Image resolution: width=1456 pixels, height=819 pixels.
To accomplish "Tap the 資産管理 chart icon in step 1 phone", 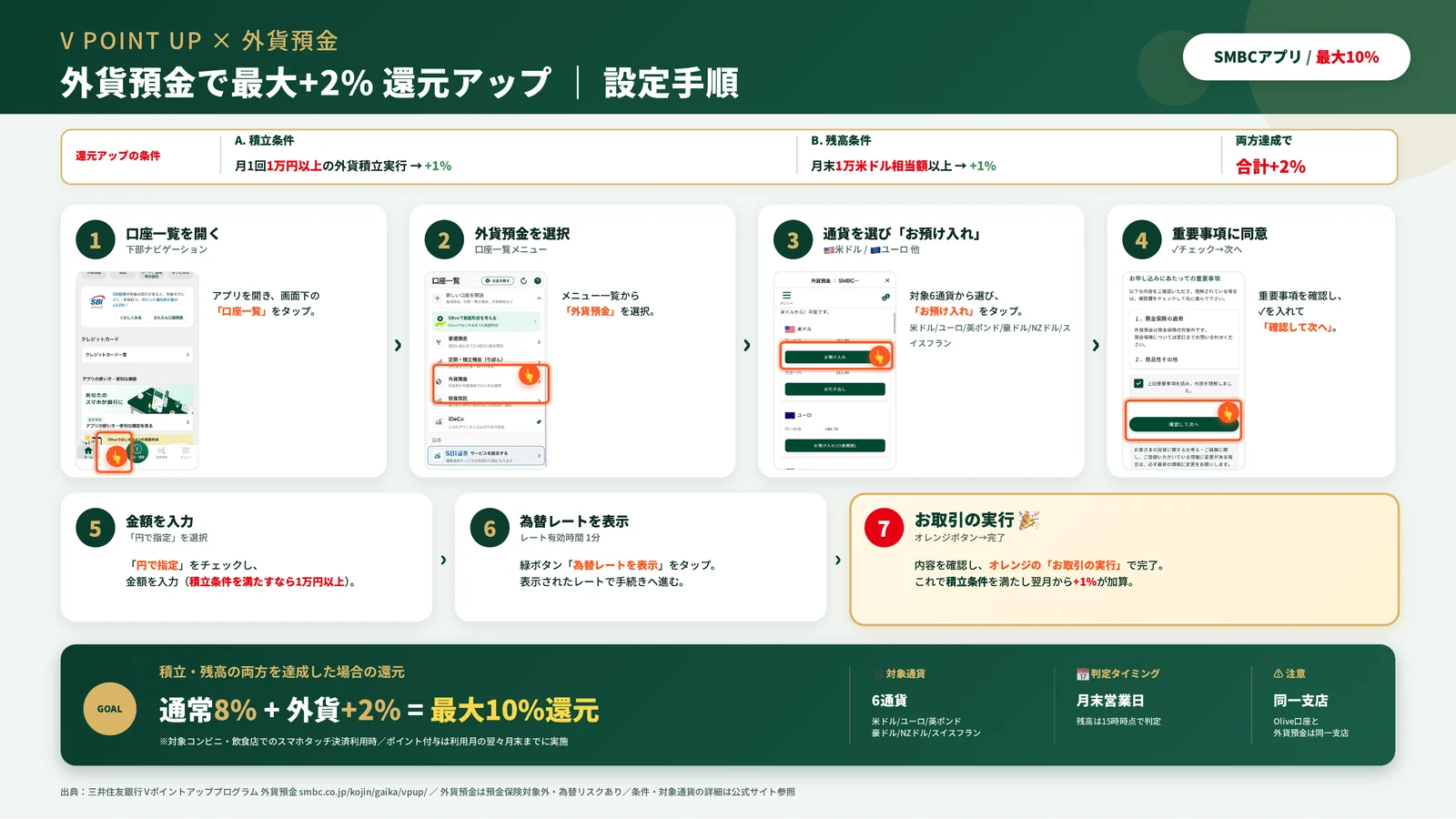I will (161, 450).
